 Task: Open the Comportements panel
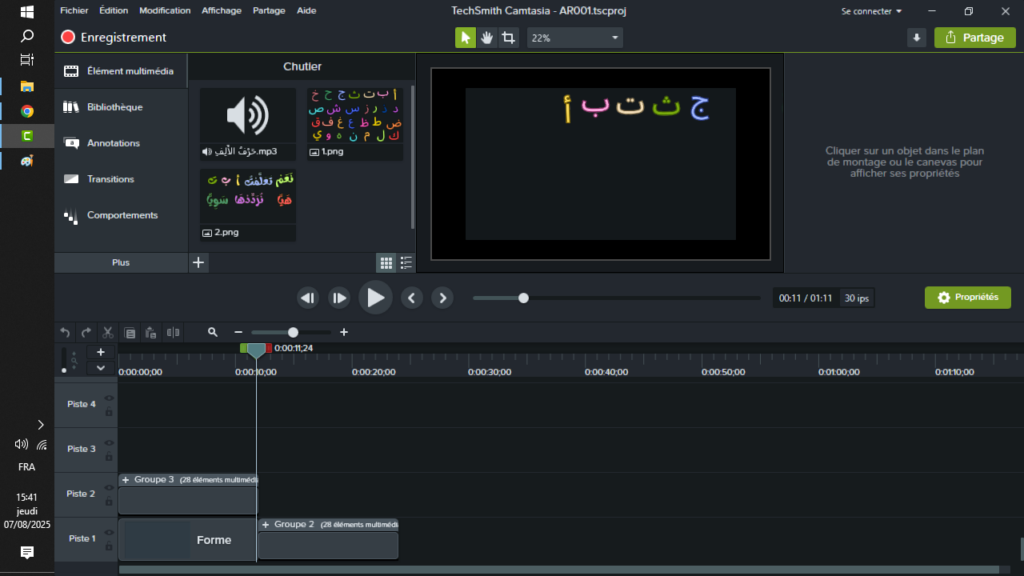point(121,215)
